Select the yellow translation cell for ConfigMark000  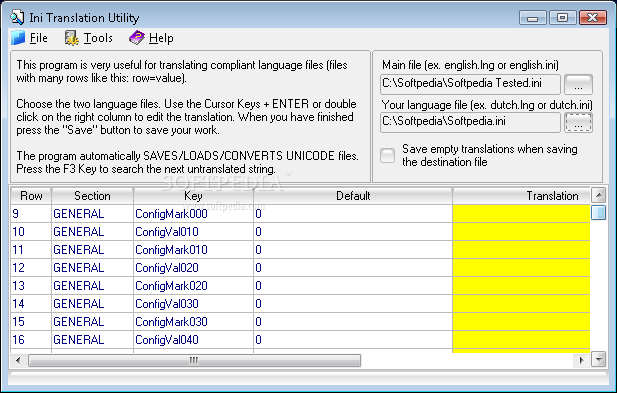click(x=521, y=214)
